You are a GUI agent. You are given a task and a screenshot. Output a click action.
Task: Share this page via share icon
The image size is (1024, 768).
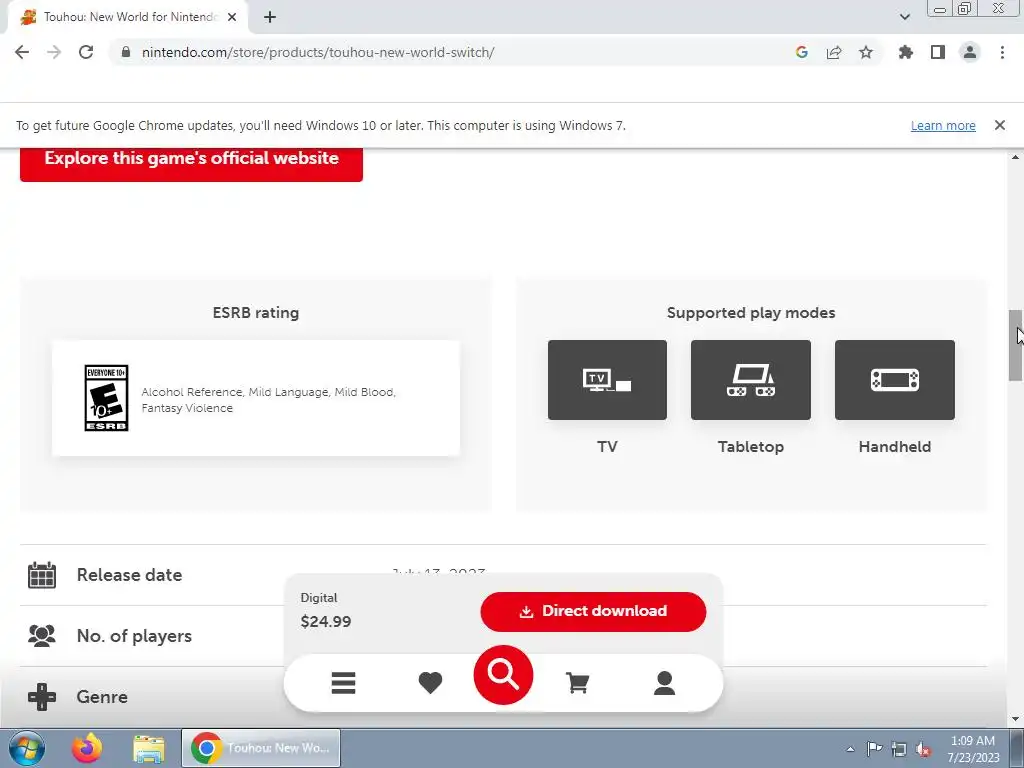[x=834, y=52]
